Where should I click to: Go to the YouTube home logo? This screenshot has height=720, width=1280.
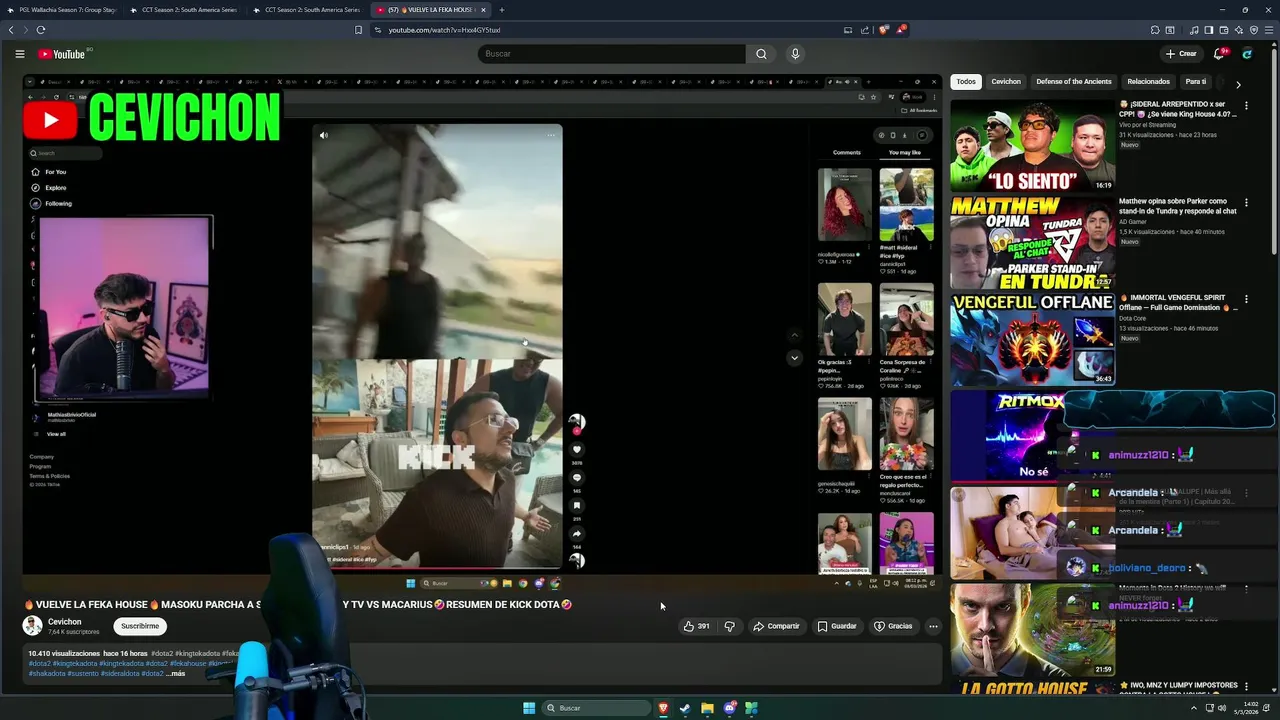[62, 54]
